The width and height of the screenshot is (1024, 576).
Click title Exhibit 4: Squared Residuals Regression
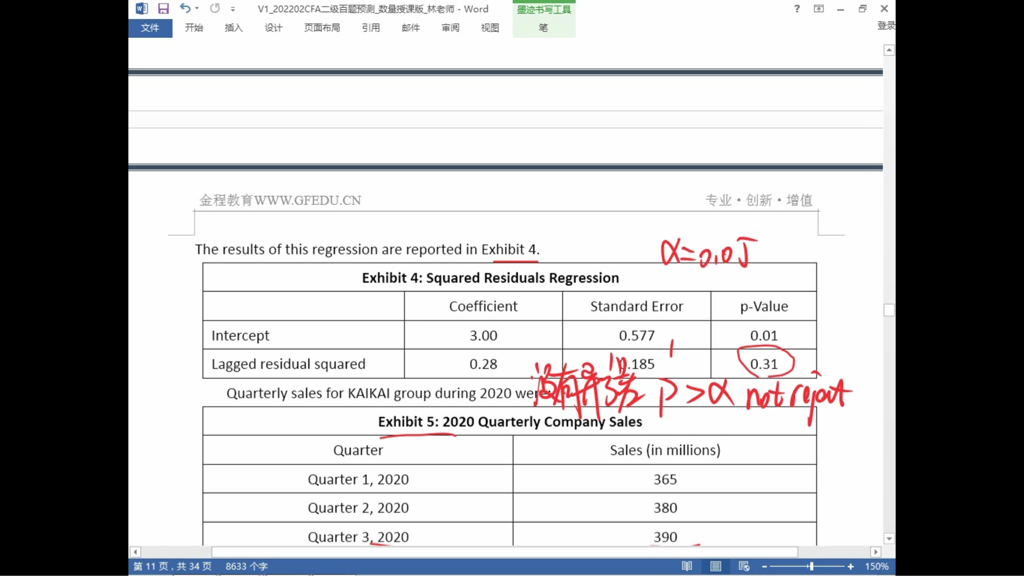pyautogui.click(x=490, y=278)
